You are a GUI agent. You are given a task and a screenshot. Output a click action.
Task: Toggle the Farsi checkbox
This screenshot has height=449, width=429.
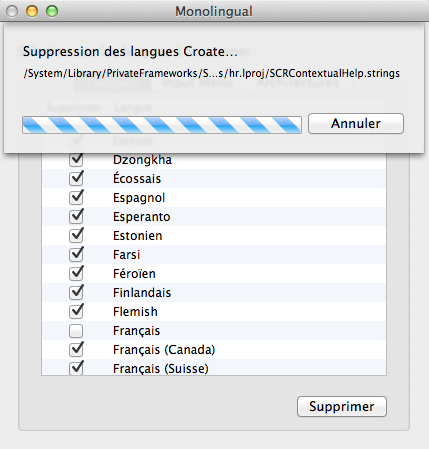coord(76,255)
